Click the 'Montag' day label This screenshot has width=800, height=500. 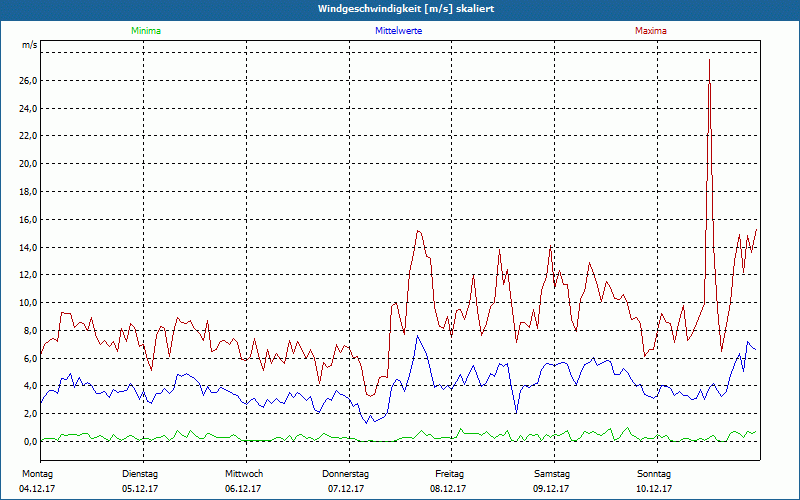37,474
